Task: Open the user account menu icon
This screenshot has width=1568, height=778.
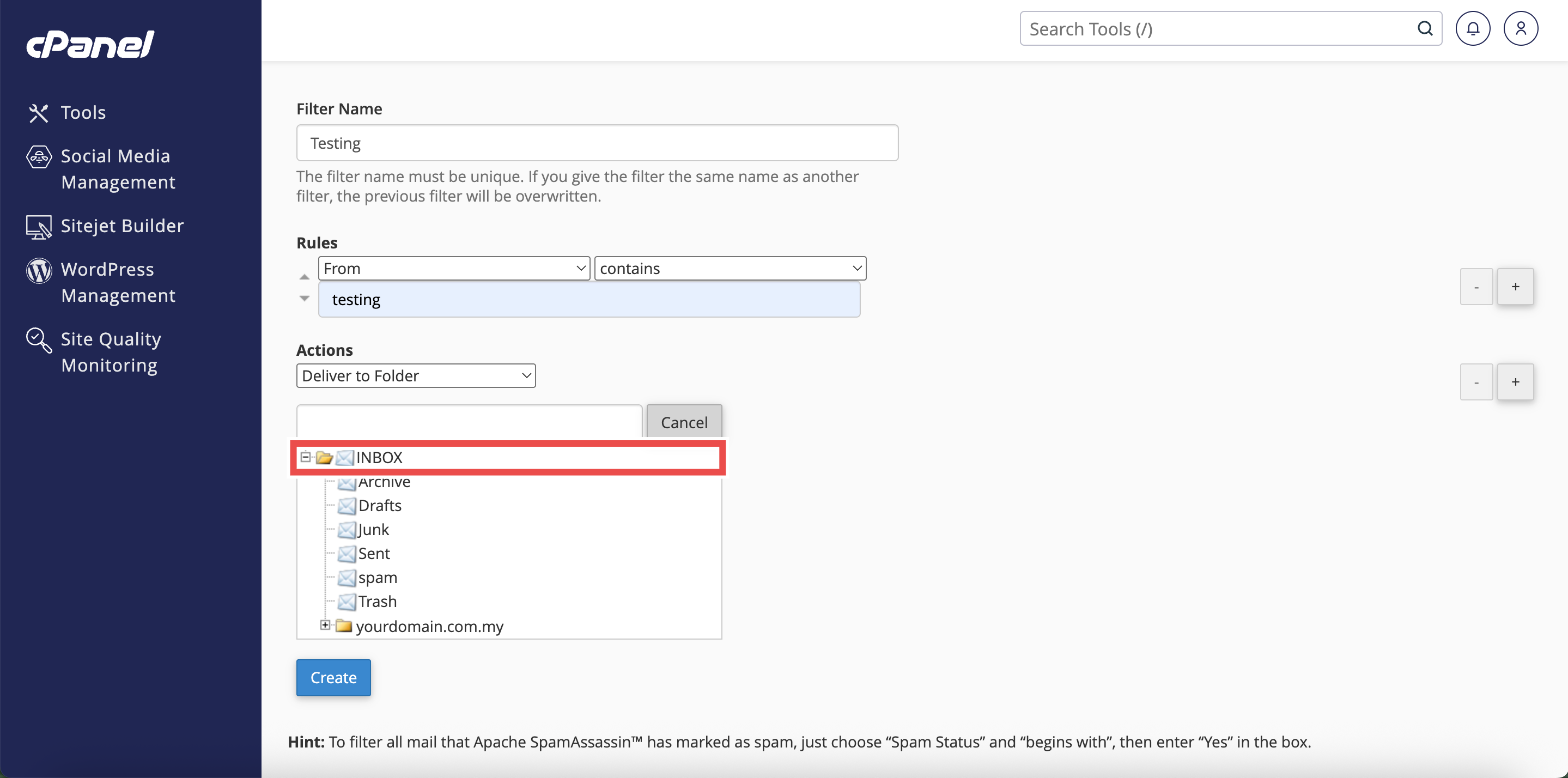Action: pyautogui.click(x=1520, y=29)
